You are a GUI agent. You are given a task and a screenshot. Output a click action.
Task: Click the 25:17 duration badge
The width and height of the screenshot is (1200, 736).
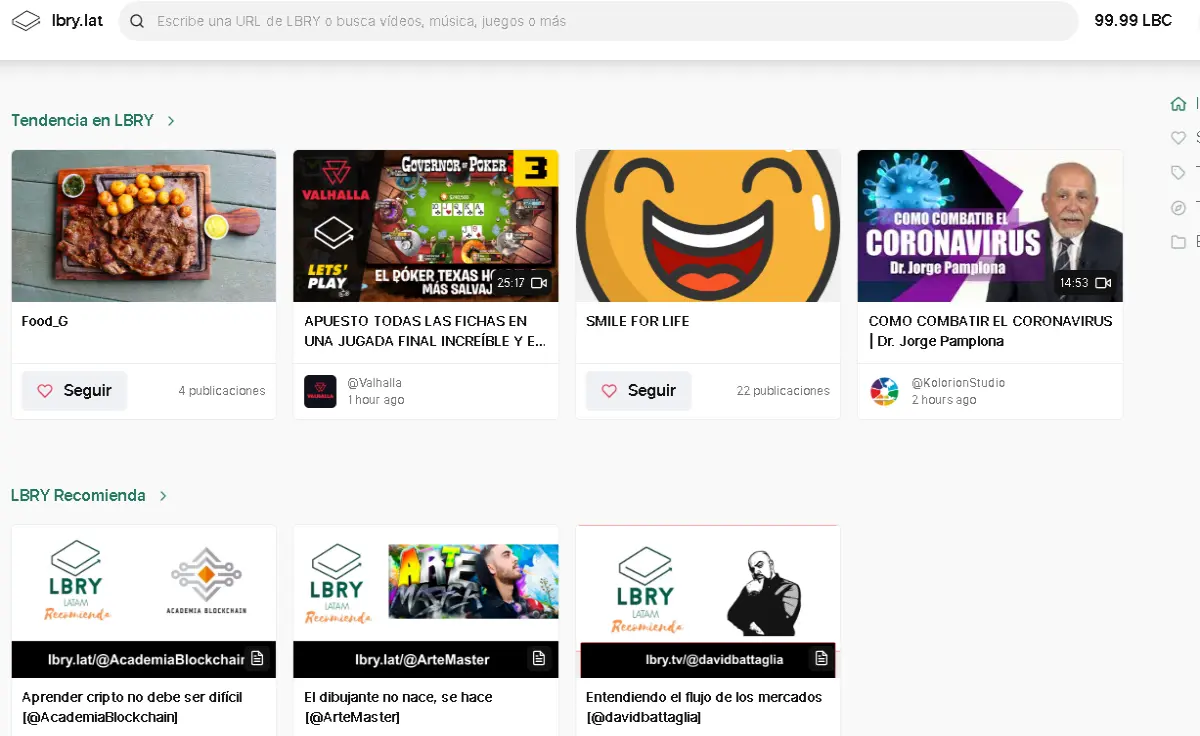coord(511,283)
